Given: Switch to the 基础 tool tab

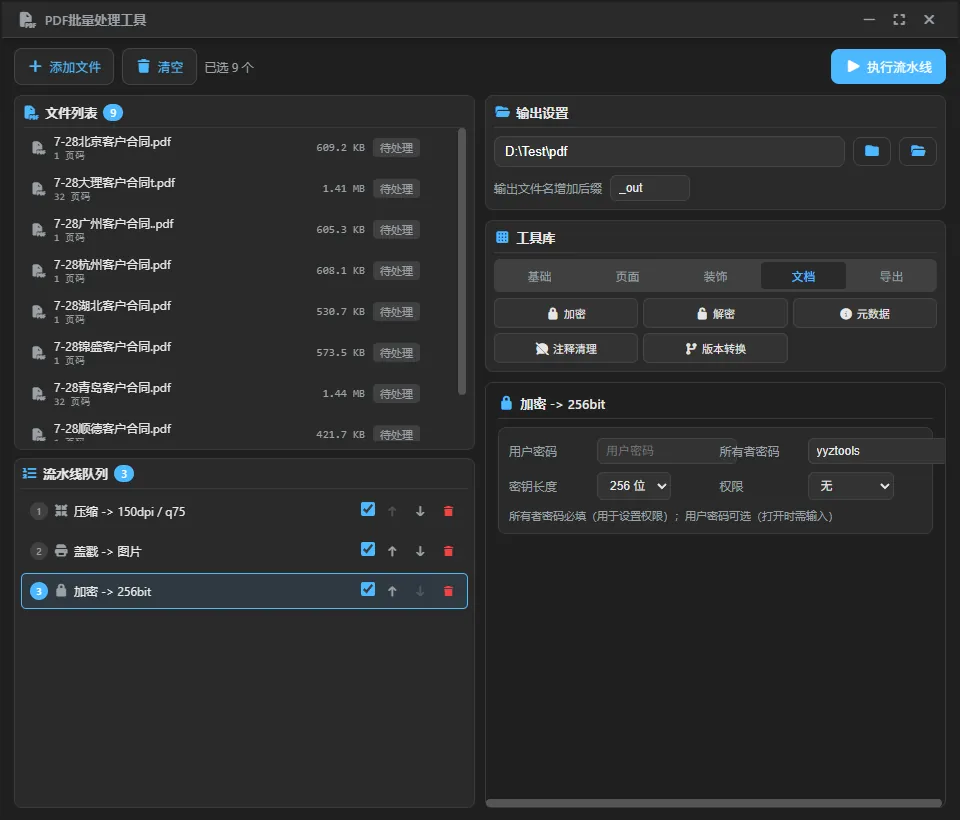Looking at the screenshot, I should tap(539, 277).
